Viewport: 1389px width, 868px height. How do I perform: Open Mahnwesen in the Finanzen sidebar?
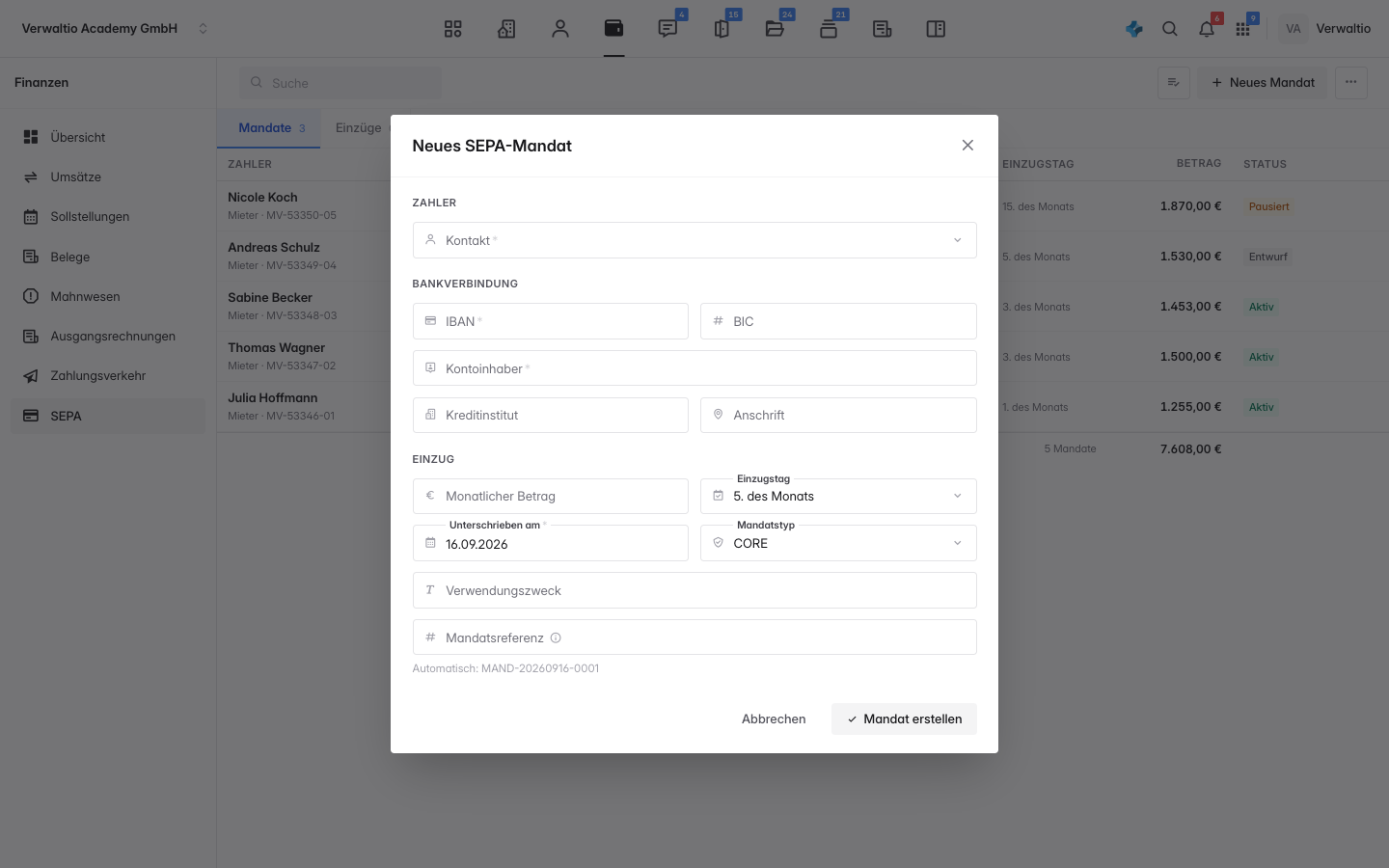click(x=108, y=296)
